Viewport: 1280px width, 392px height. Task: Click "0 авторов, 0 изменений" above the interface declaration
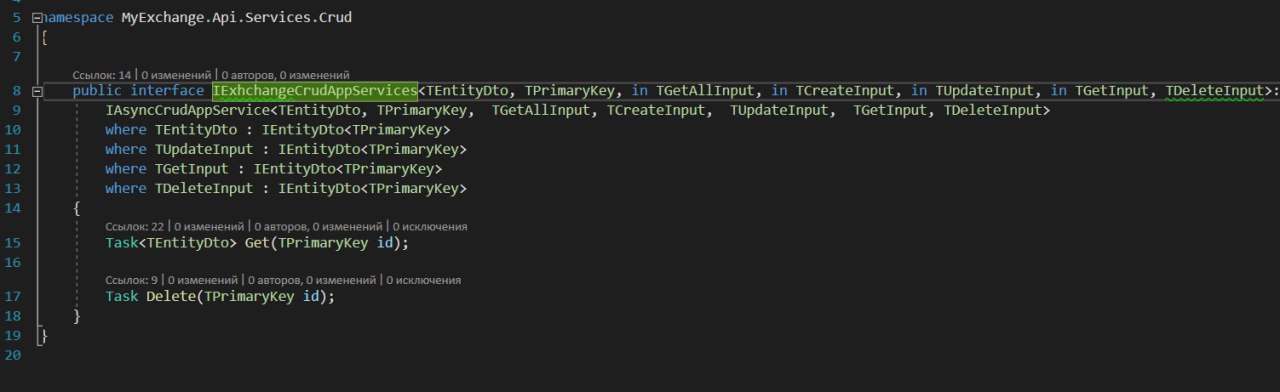pyautogui.click(x=285, y=75)
